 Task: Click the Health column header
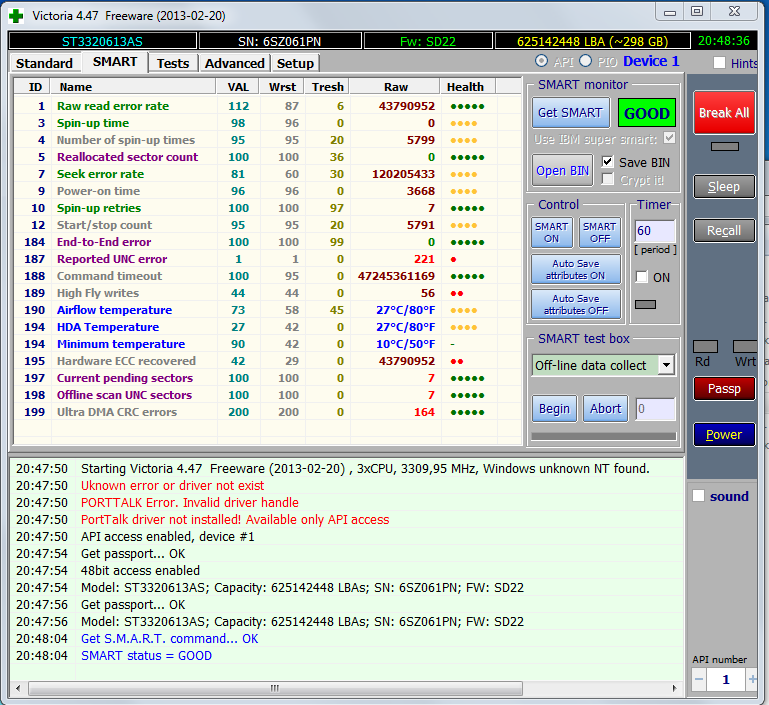[468, 87]
